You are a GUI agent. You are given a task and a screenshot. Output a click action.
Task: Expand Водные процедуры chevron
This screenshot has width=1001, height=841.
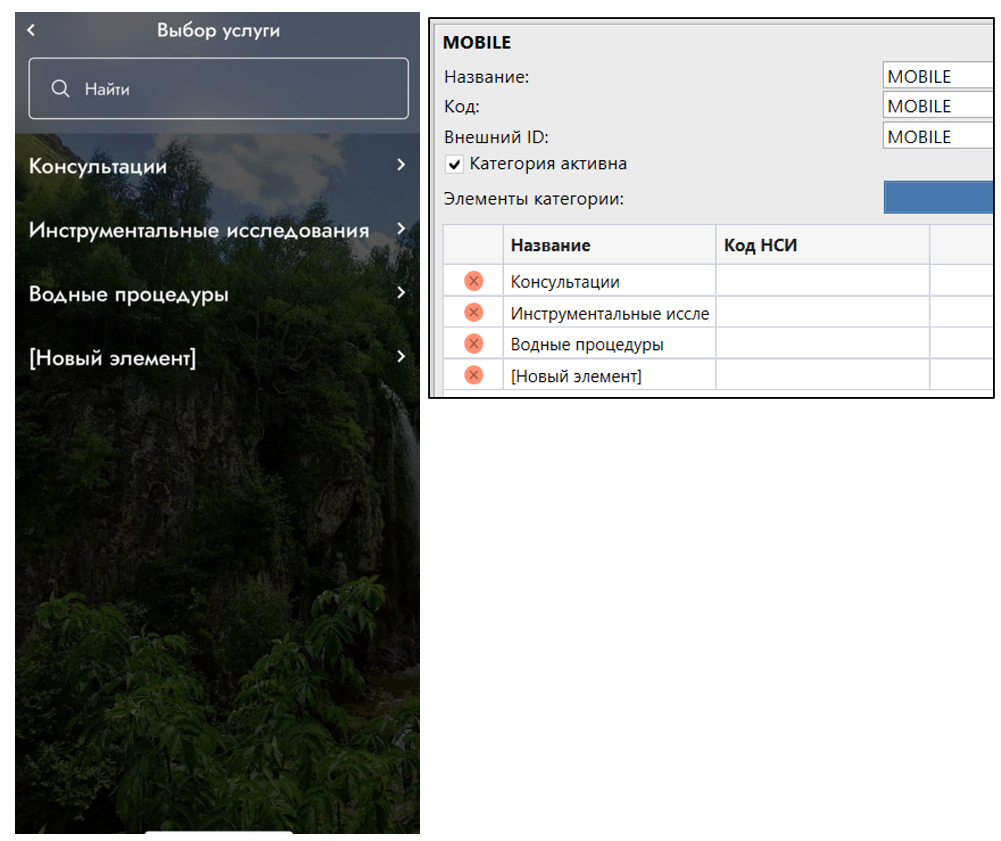(x=400, y=293)
